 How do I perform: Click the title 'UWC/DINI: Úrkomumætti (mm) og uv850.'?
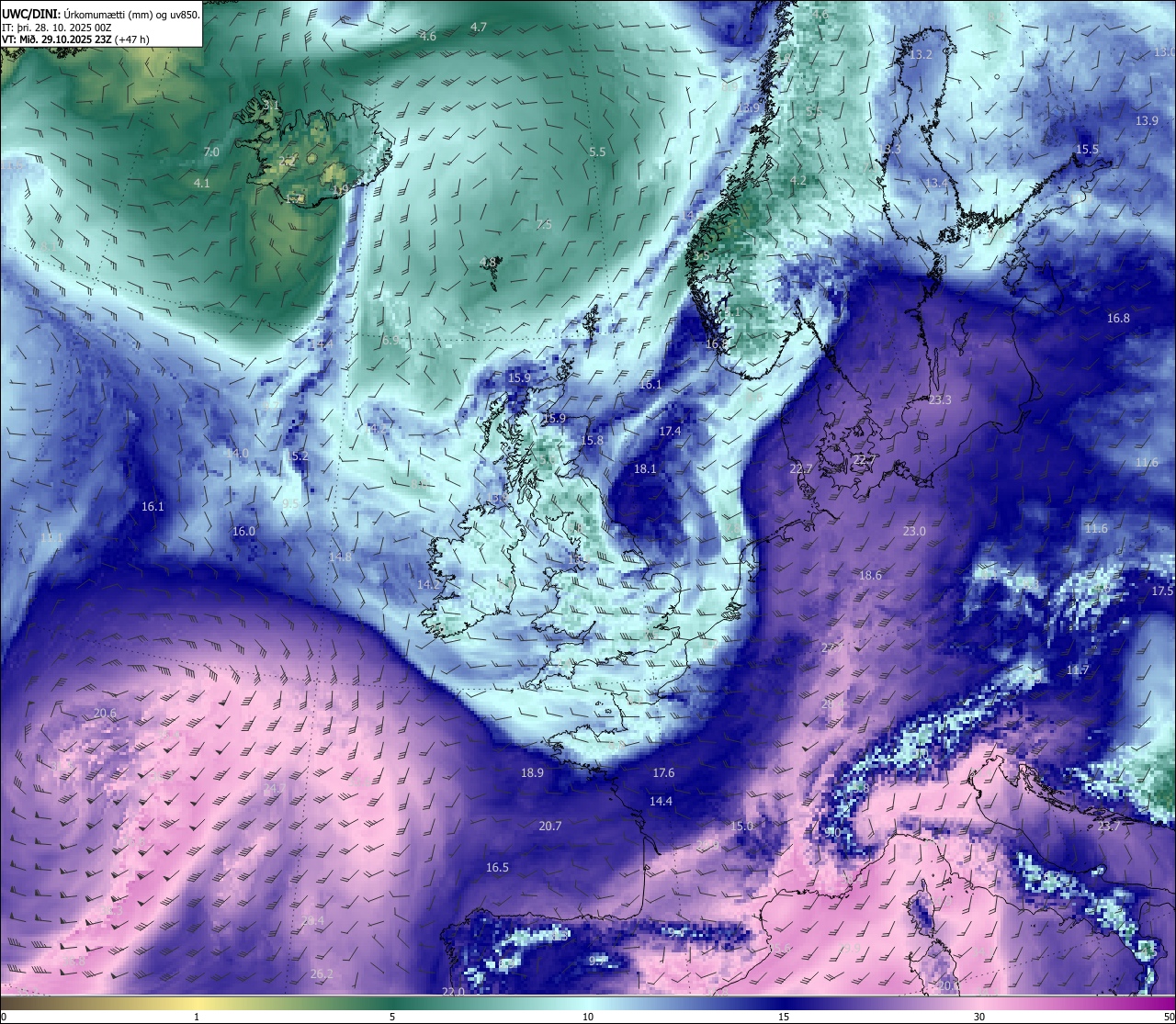click(101, 15)
